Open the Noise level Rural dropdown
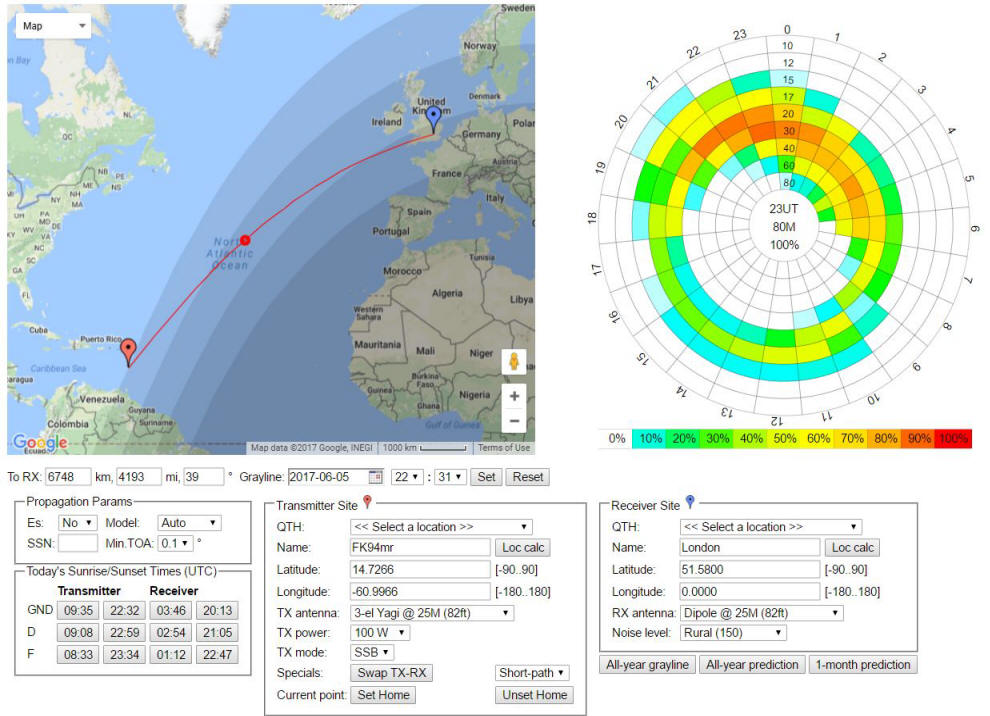 (733, 633)
